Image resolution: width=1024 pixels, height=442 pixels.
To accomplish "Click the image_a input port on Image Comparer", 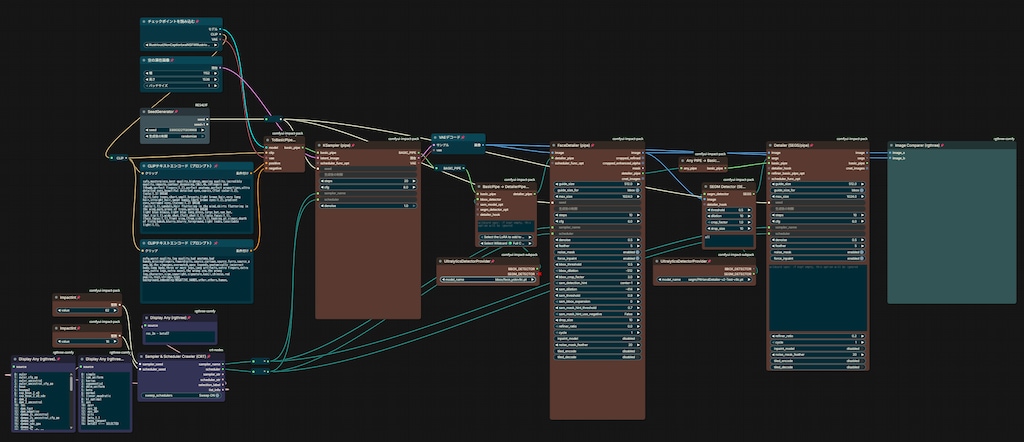I will 891,153.
